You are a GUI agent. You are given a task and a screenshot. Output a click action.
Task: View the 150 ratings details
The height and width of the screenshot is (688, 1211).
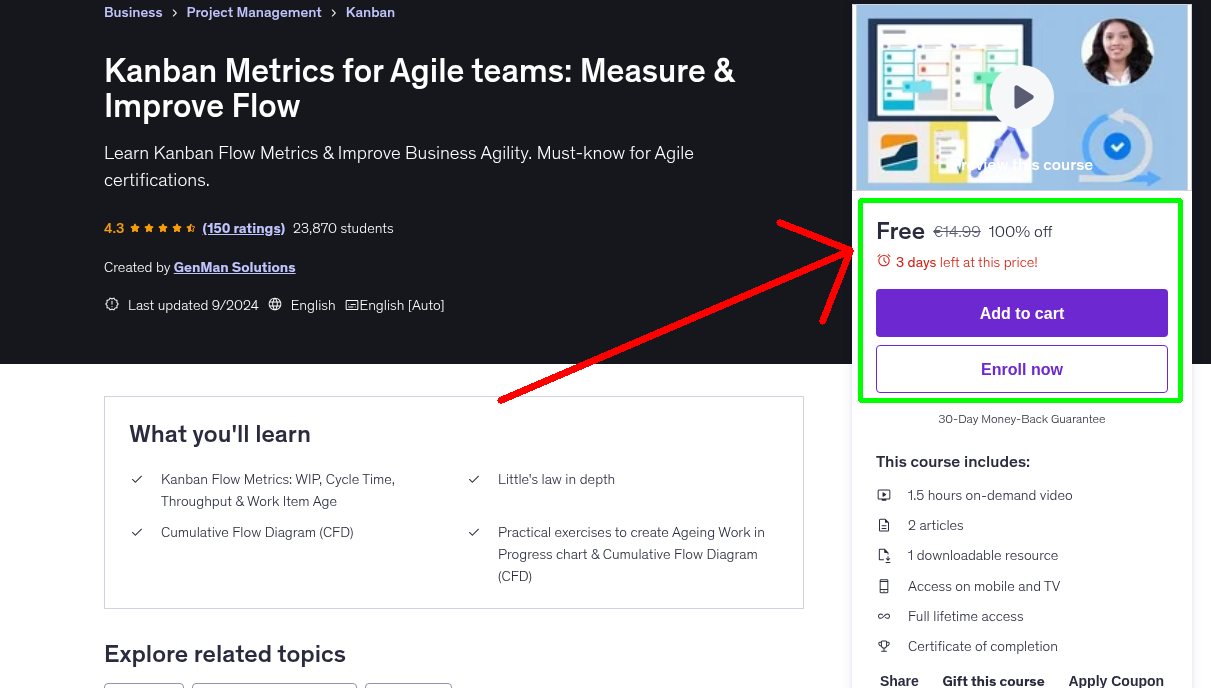[243, 228]
